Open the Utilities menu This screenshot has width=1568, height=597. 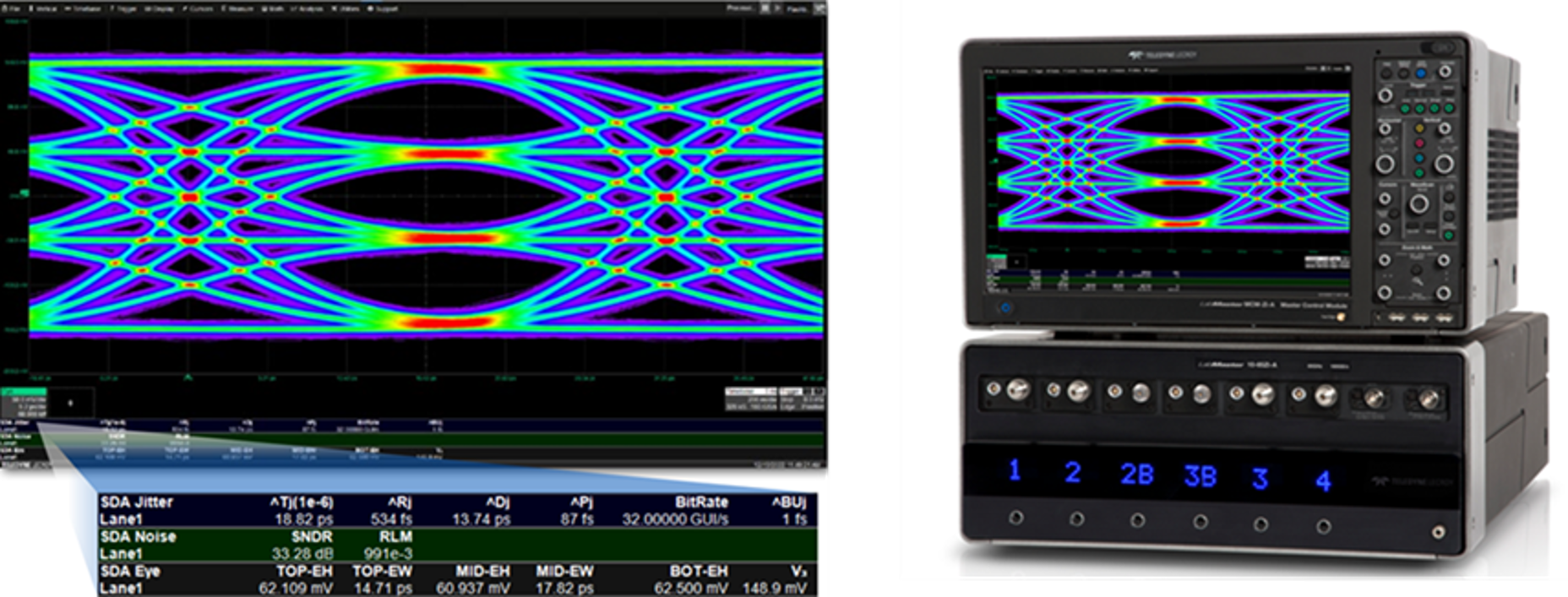click(x=346, y=8)
